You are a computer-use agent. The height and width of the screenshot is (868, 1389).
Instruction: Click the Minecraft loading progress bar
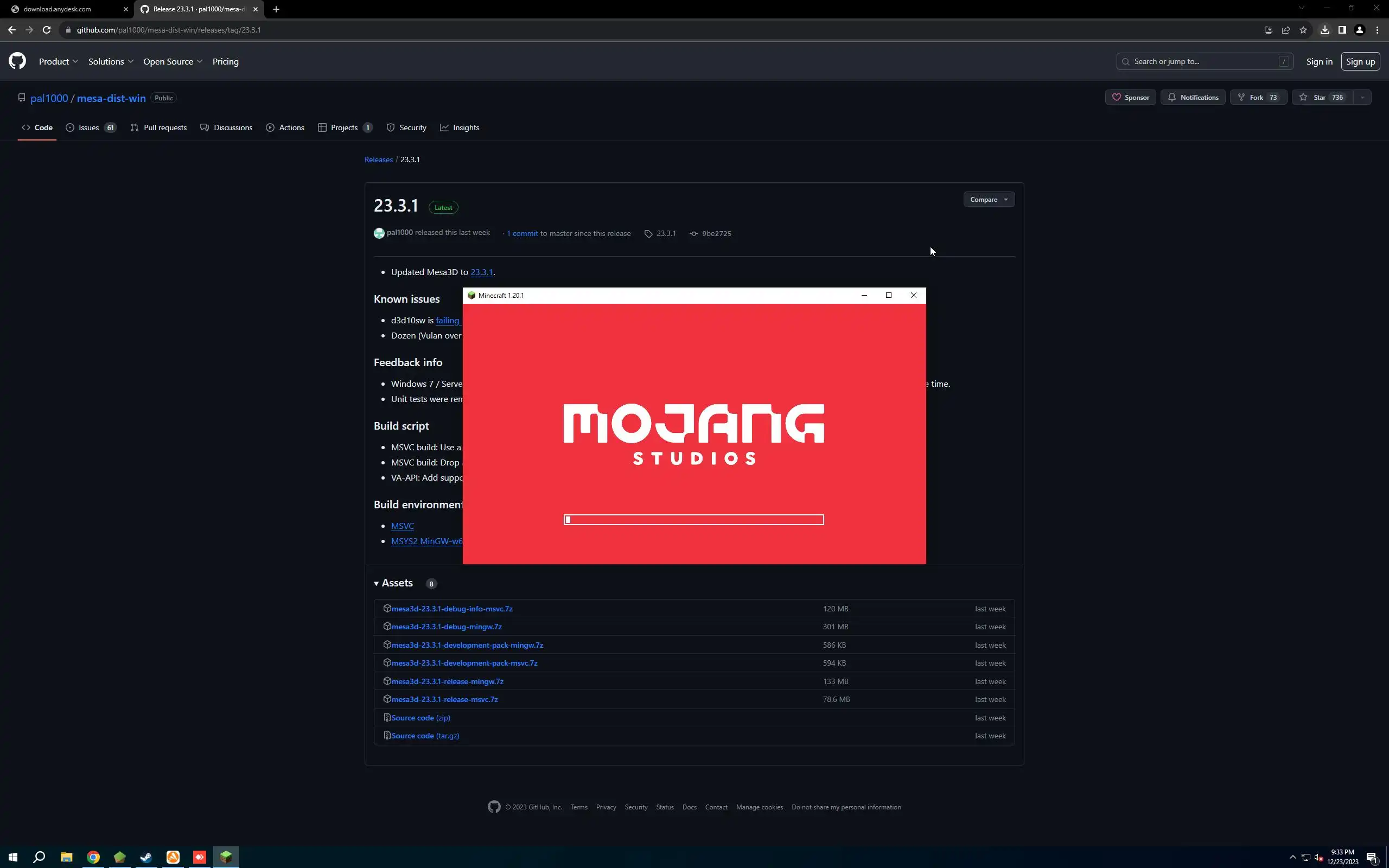tap(693, 520)
